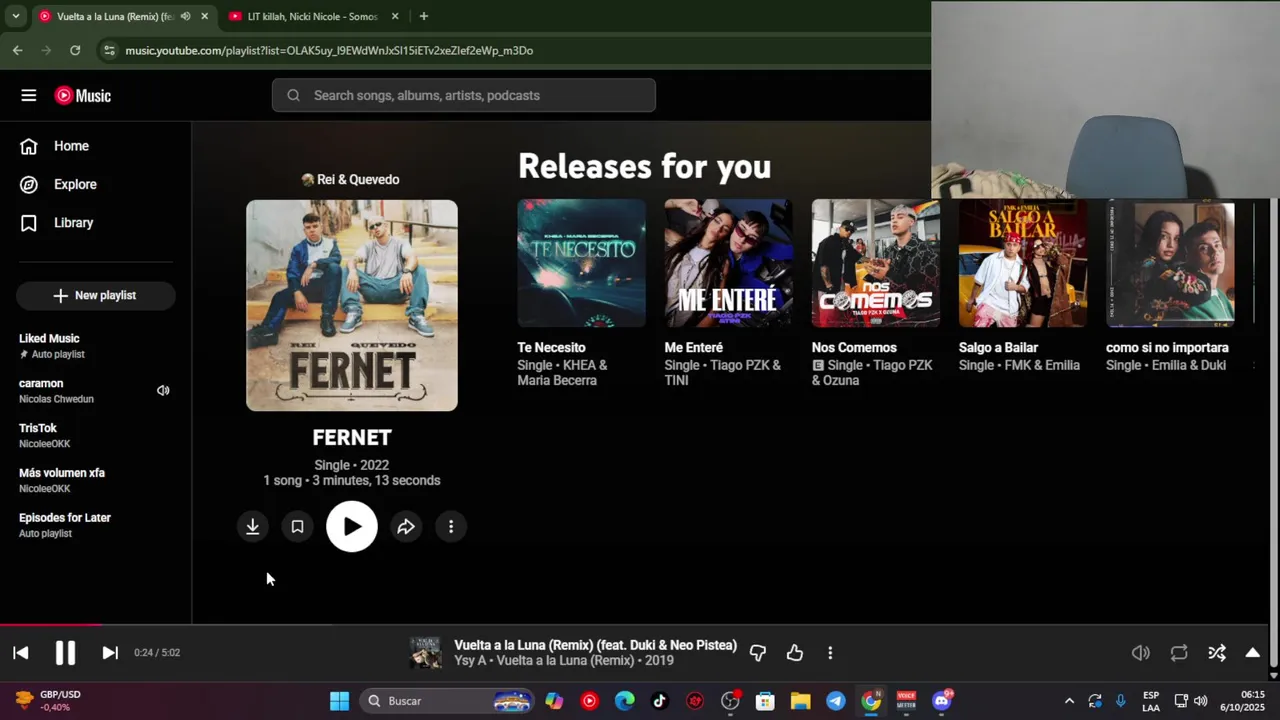
Task: Go back in browser
Action: (x=17, y=50)
